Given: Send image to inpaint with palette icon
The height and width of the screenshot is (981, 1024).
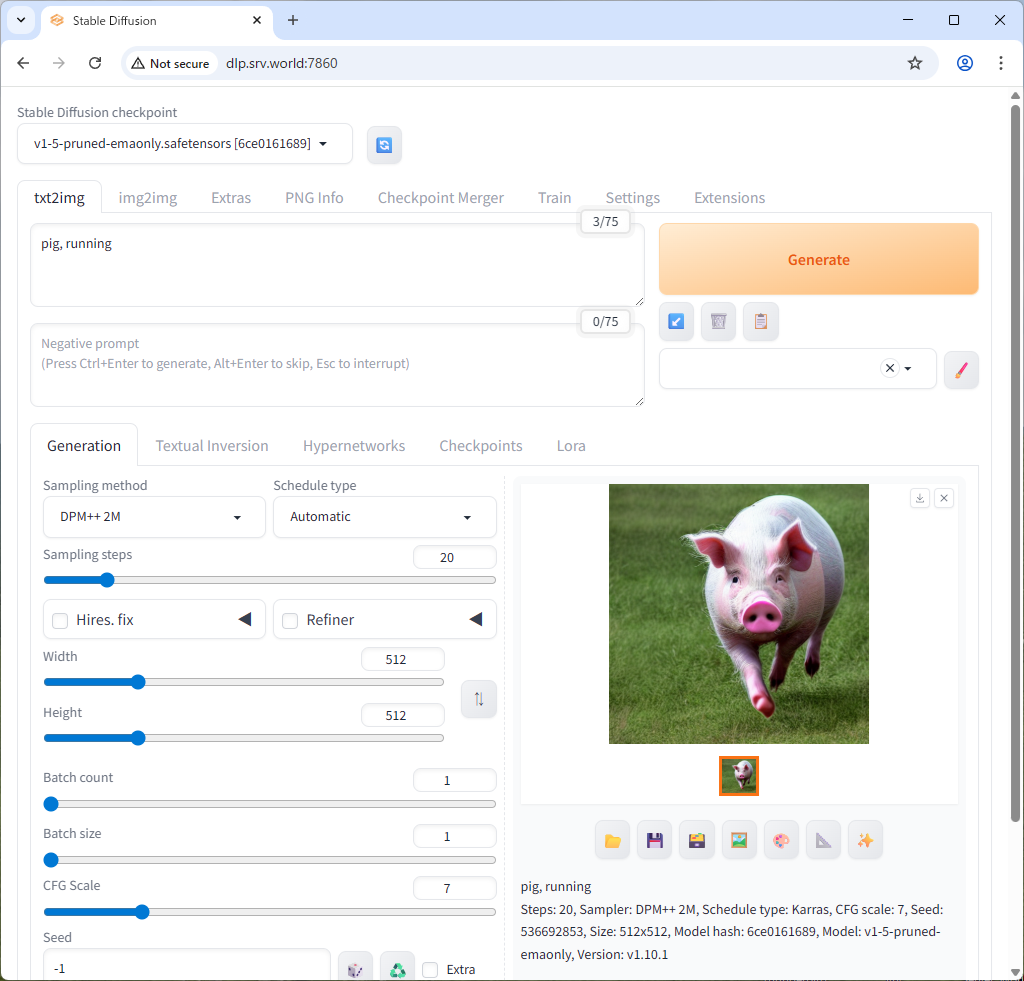Looking at the screenshot, I should (x=781, y=841).
